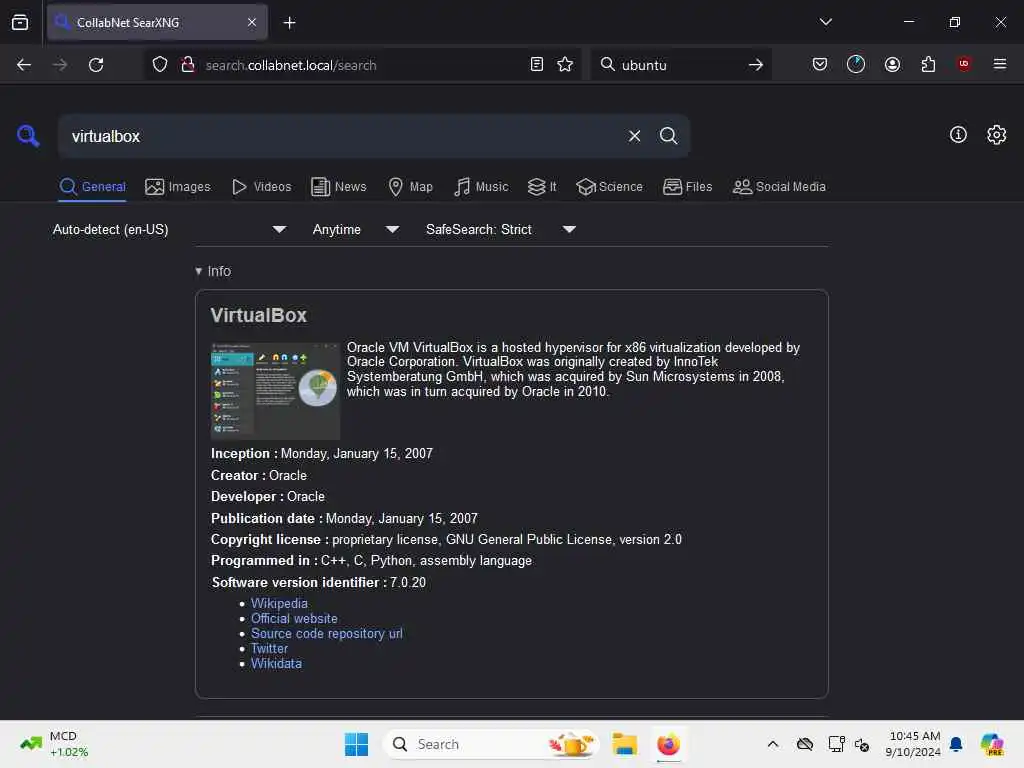The height and width of the screenshot is (768, 1024).
Task: Click the SearXNG magnifier logo
Action: click(28, 136)
